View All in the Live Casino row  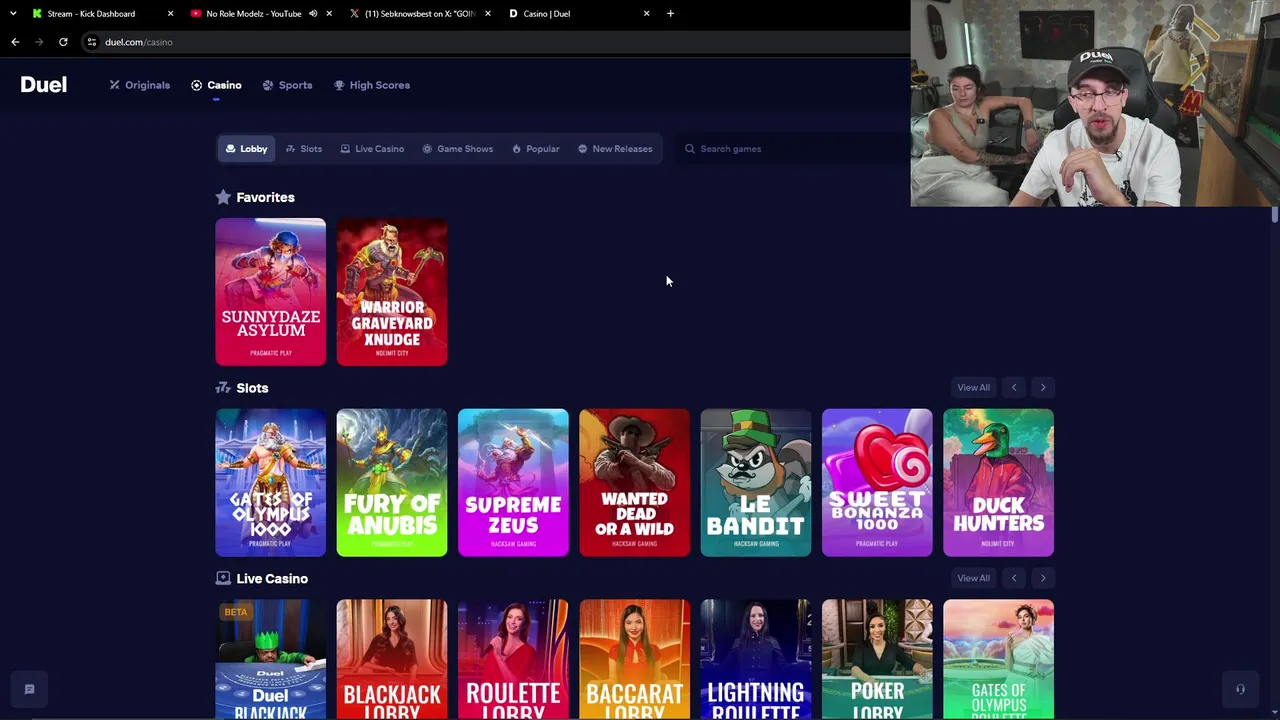click(973, 578)
